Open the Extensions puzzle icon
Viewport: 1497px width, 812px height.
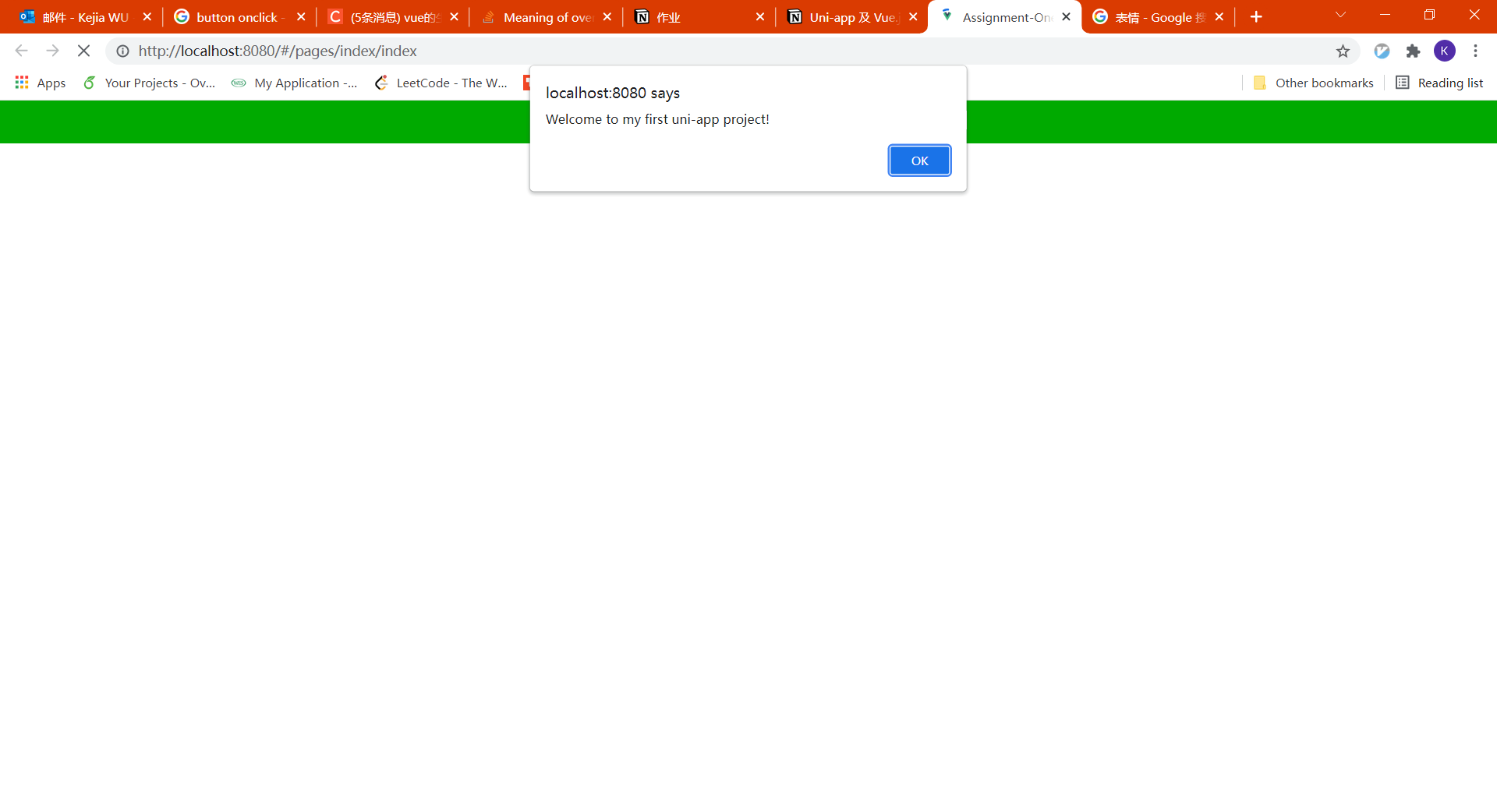click(x=1413, y=51)
